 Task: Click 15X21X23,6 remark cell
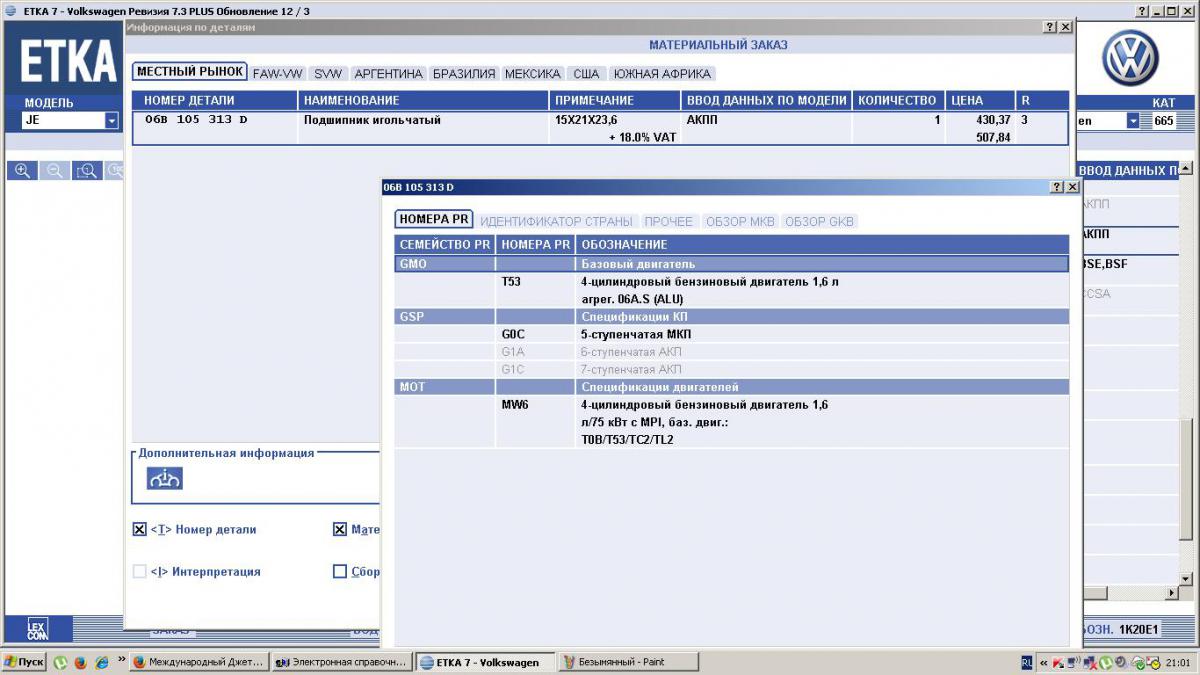point(586,119)
